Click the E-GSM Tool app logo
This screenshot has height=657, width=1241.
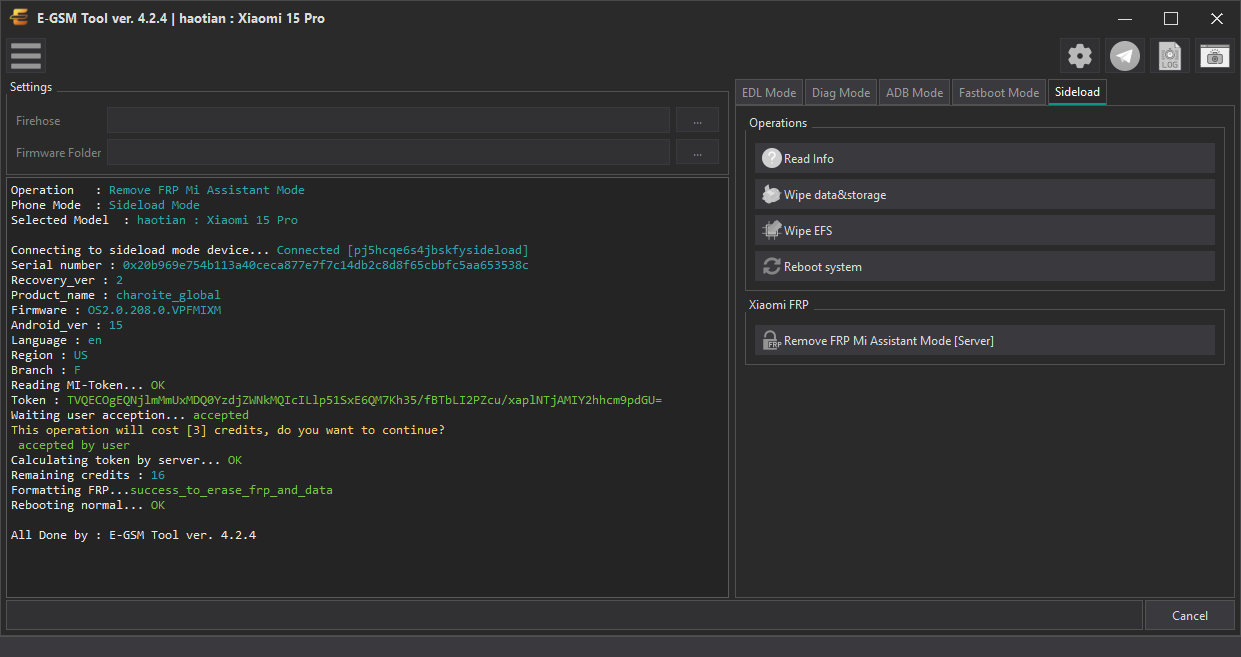pos(18,18)
